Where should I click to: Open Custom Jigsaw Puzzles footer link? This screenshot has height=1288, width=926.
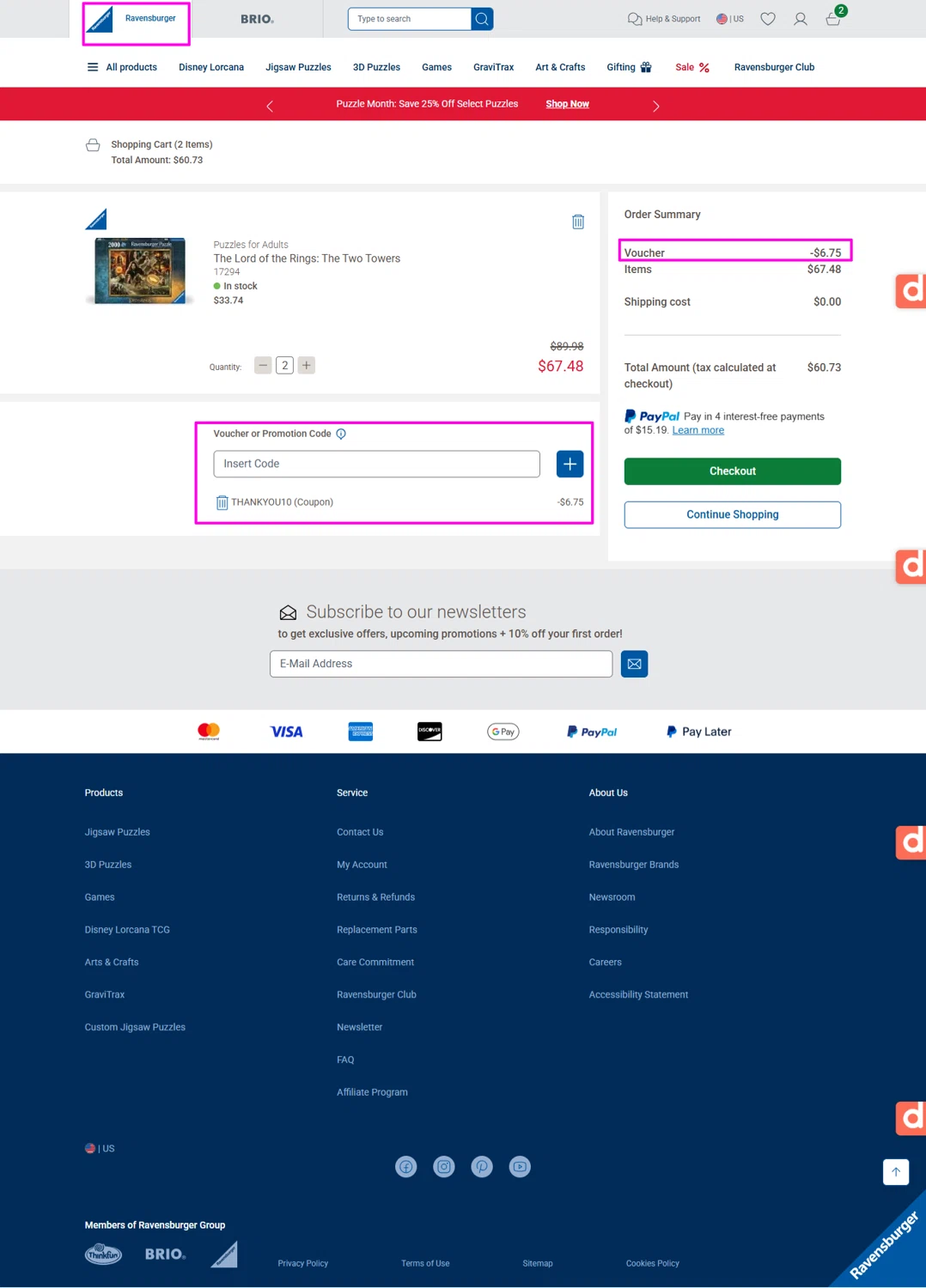(x=135, y=1027)
